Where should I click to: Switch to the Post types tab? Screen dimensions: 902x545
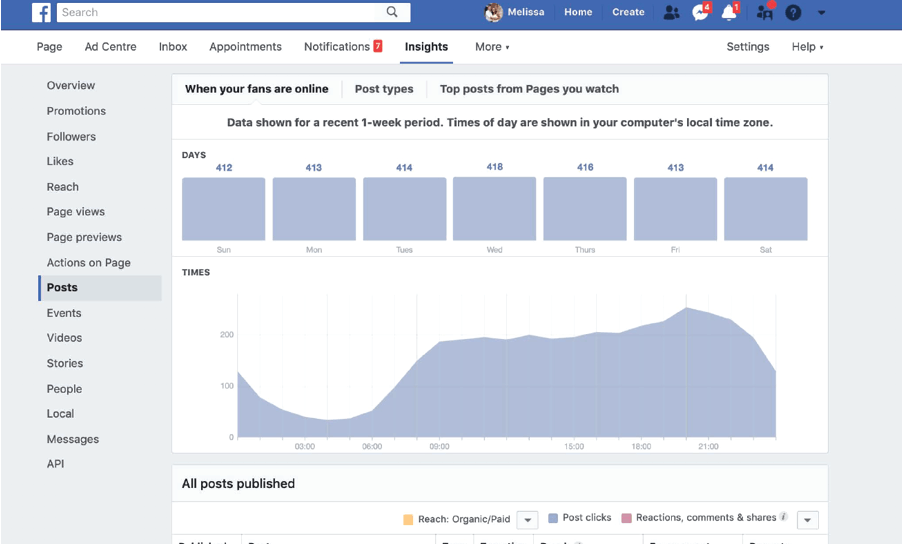click(384, 89)
